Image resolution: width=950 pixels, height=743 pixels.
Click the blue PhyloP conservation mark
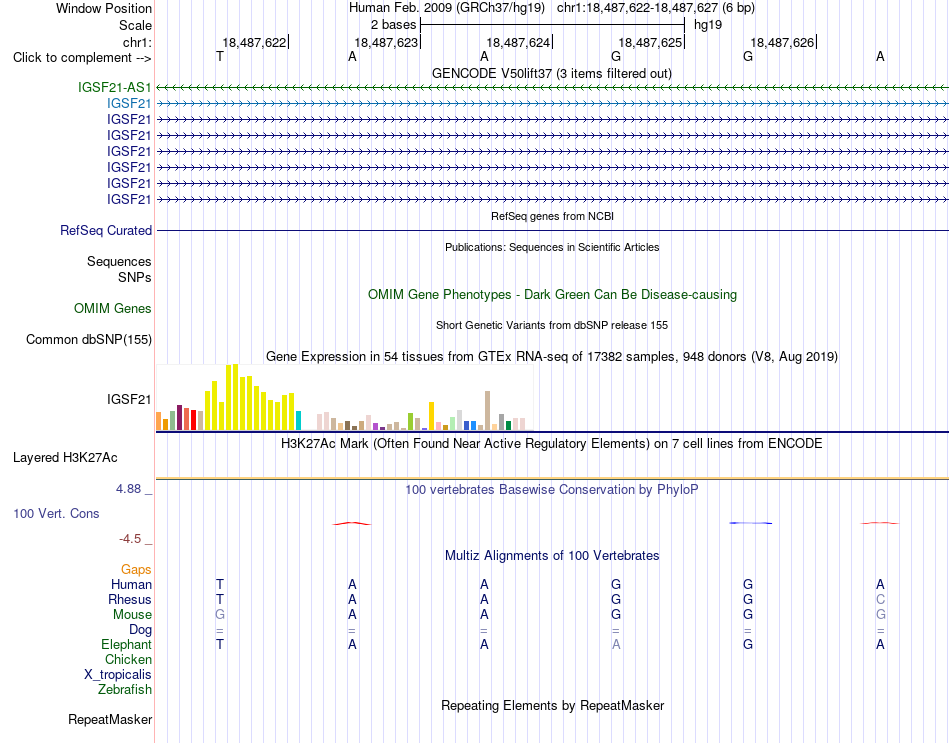tap(751, 523)
